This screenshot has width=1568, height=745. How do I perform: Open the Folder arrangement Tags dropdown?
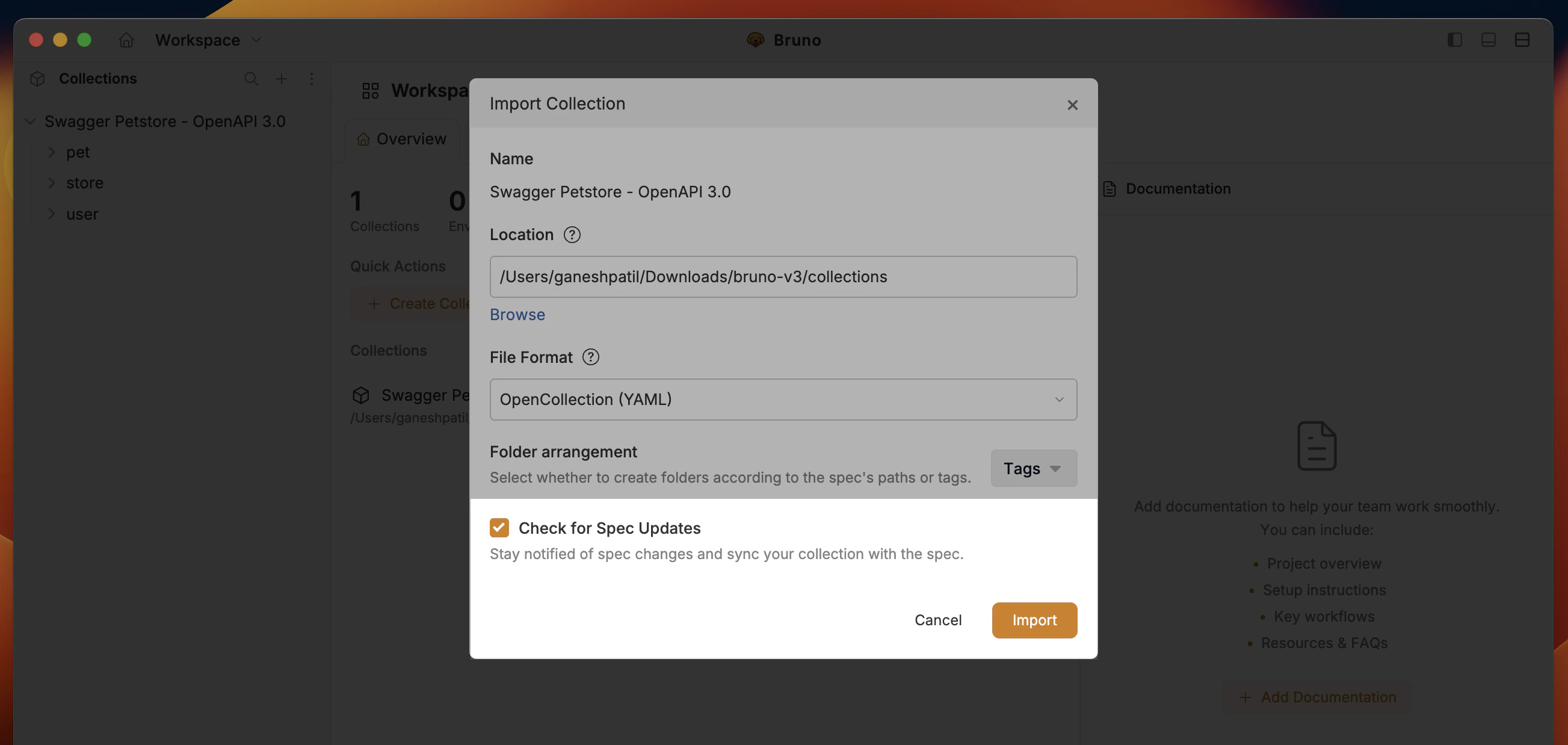(x=1033, y=468)
